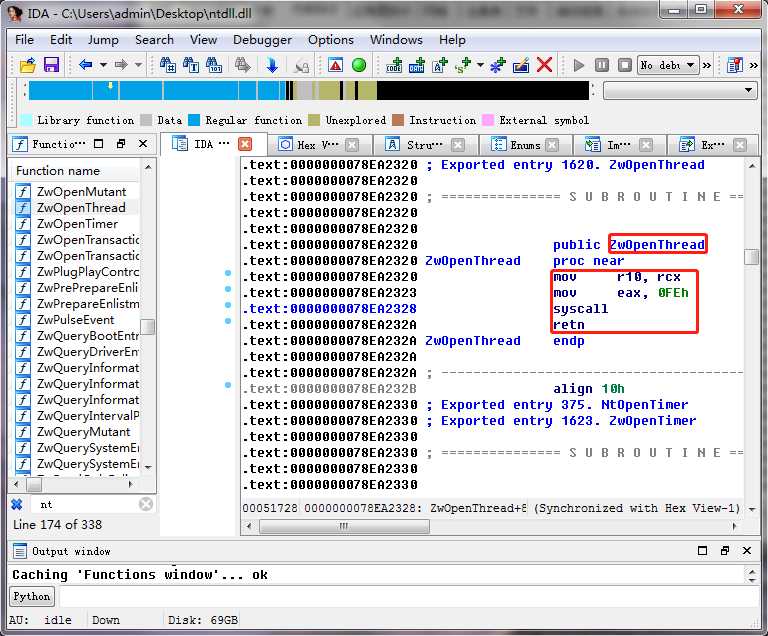This screenshot has width=768, height=636.
Task: Click the search immediate value binoculars icon
Action: pos(168,65)
